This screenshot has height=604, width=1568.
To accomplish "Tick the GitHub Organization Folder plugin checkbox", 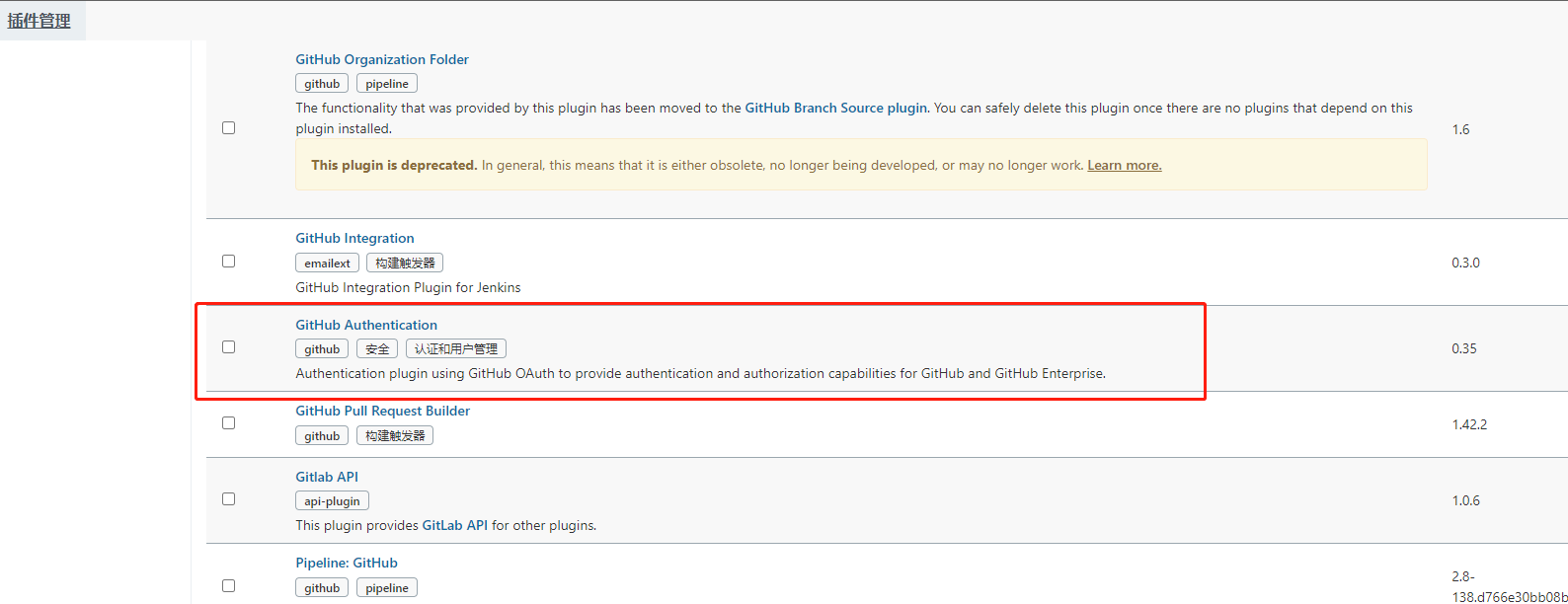I will [228, 128].
